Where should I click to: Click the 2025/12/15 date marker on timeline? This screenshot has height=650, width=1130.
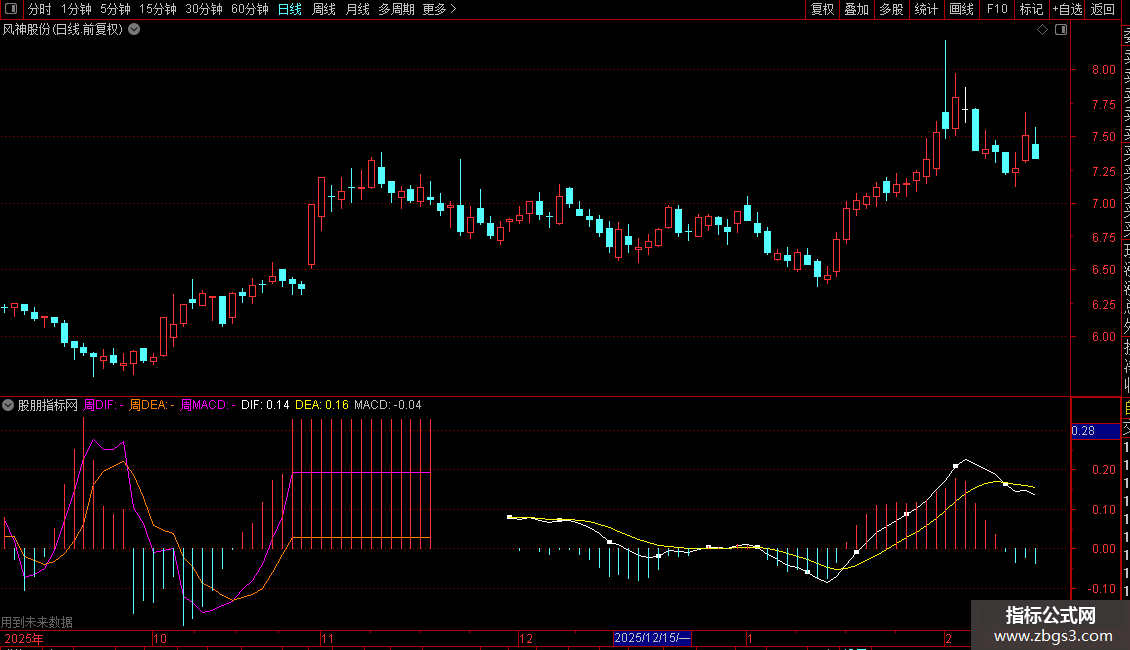tap(652, 638)
